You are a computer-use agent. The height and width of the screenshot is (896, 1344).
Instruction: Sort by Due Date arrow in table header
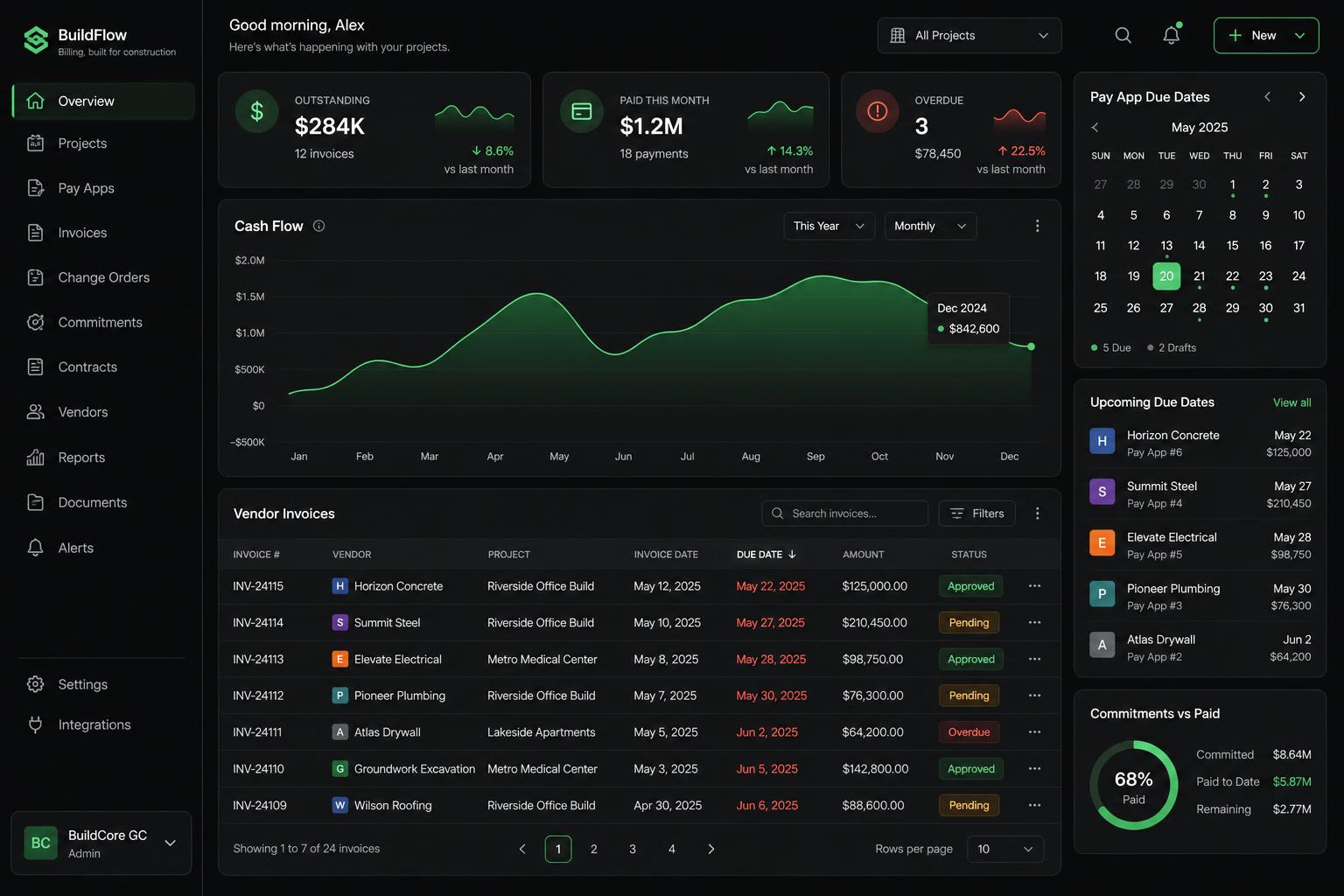point(792,555)
